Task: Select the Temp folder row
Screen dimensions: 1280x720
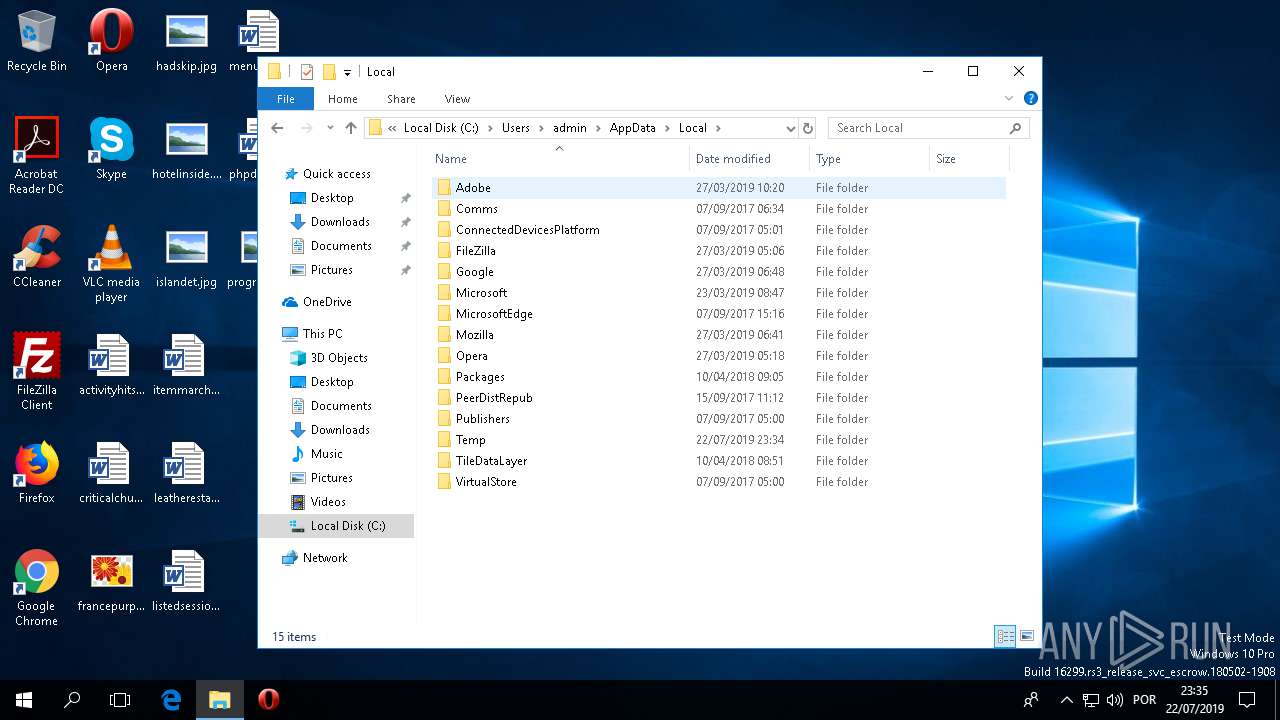Action: coord(719,440)
